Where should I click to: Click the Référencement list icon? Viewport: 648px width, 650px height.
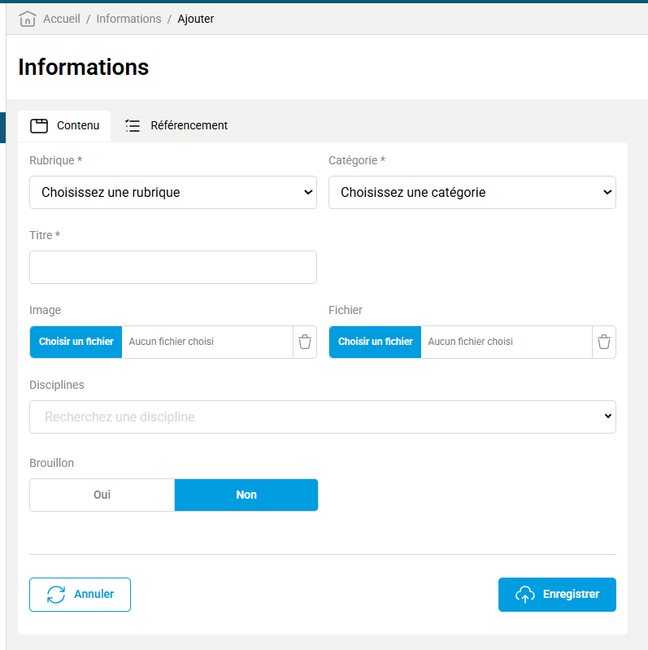[x=133, y=126]
